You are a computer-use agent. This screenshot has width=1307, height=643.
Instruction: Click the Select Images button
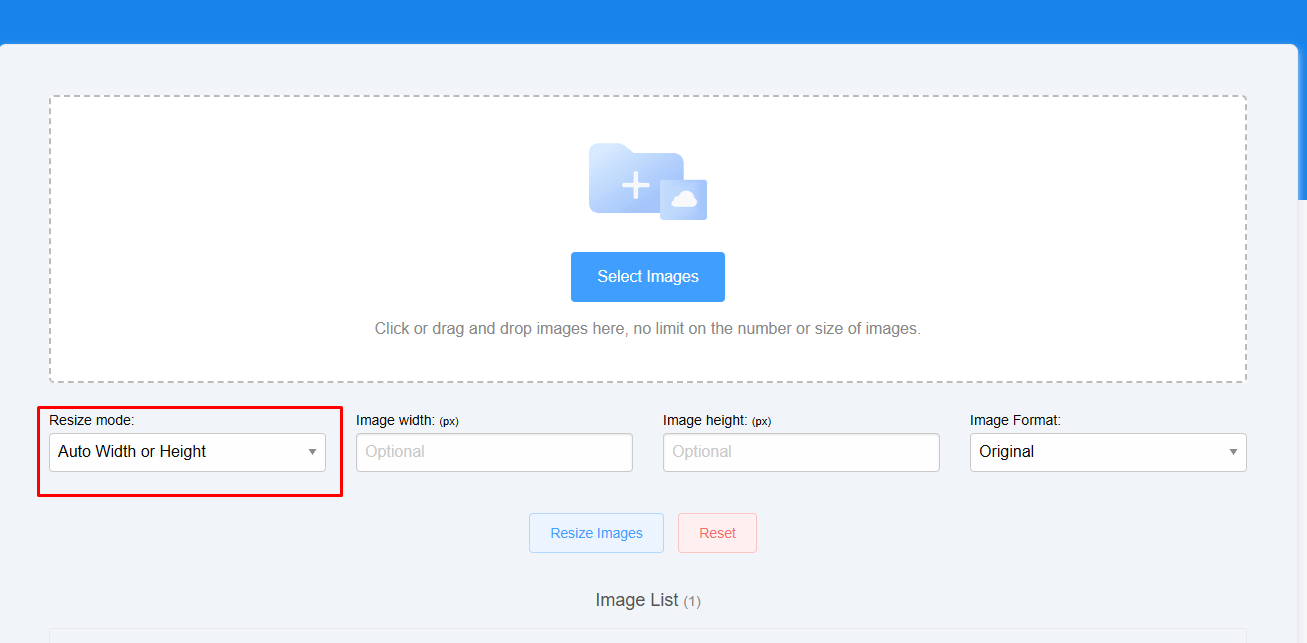tap(647, 276)
